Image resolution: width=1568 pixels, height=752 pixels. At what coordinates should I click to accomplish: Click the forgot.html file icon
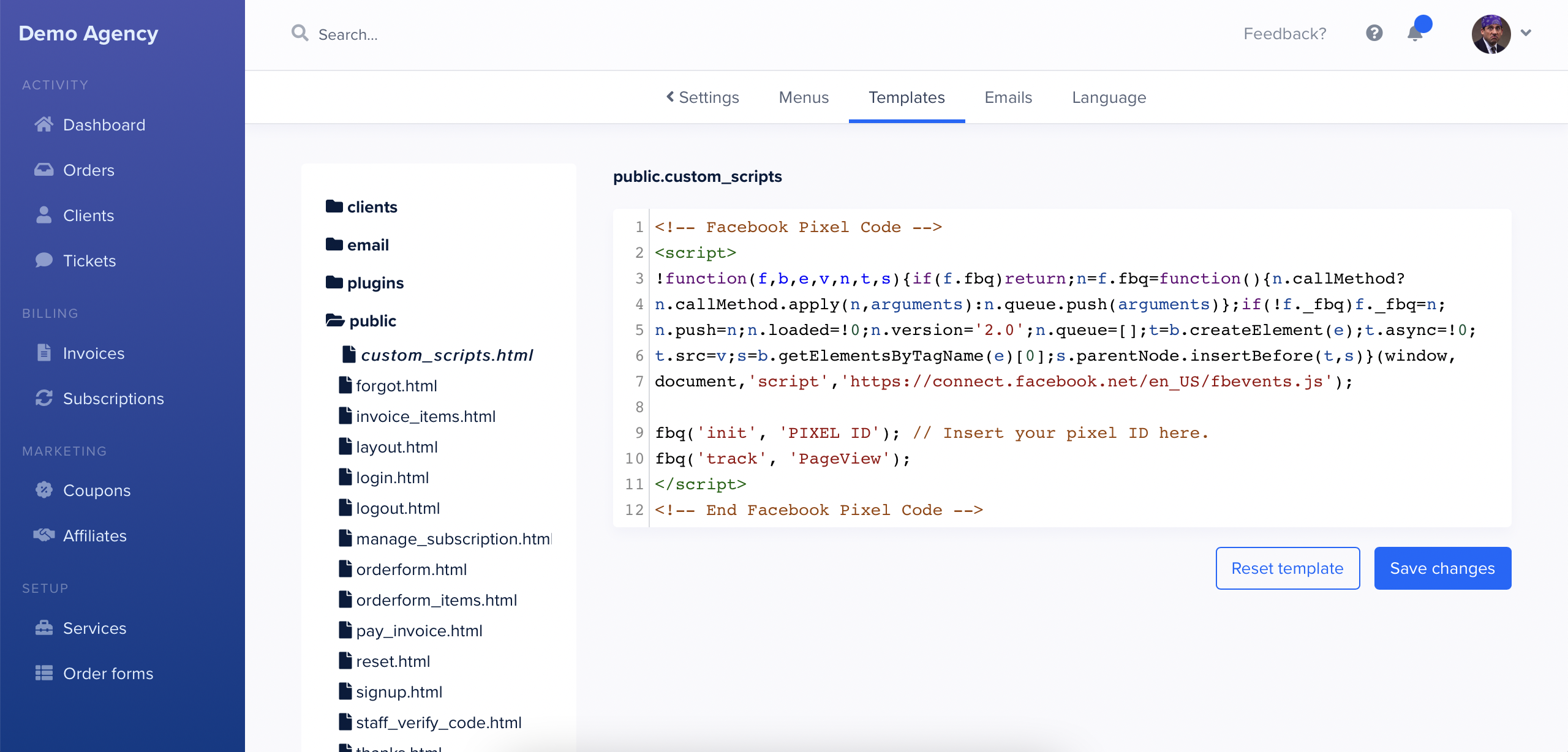(345, 385)
